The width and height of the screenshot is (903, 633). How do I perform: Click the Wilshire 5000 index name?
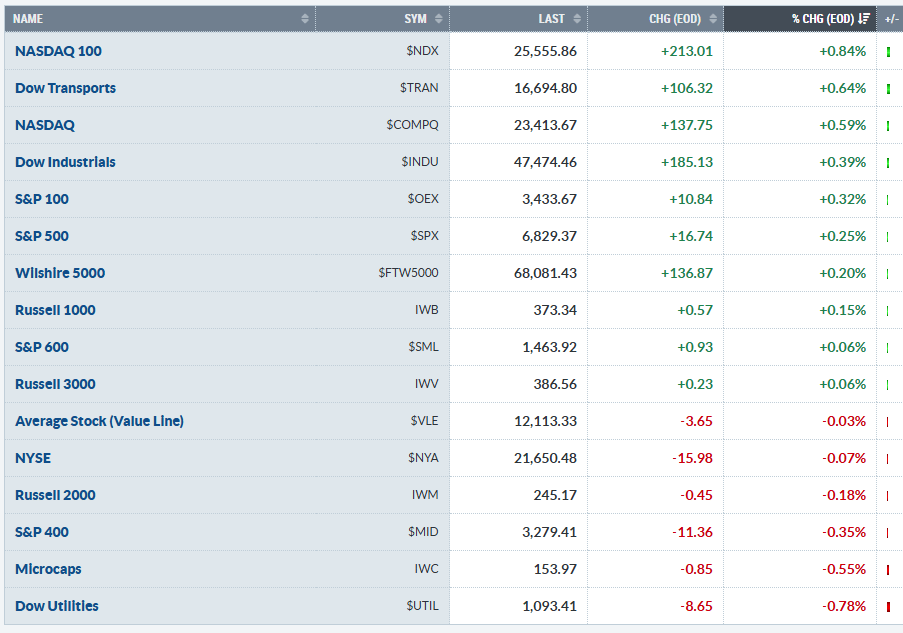pyautogui.click(x=60, y=273)
